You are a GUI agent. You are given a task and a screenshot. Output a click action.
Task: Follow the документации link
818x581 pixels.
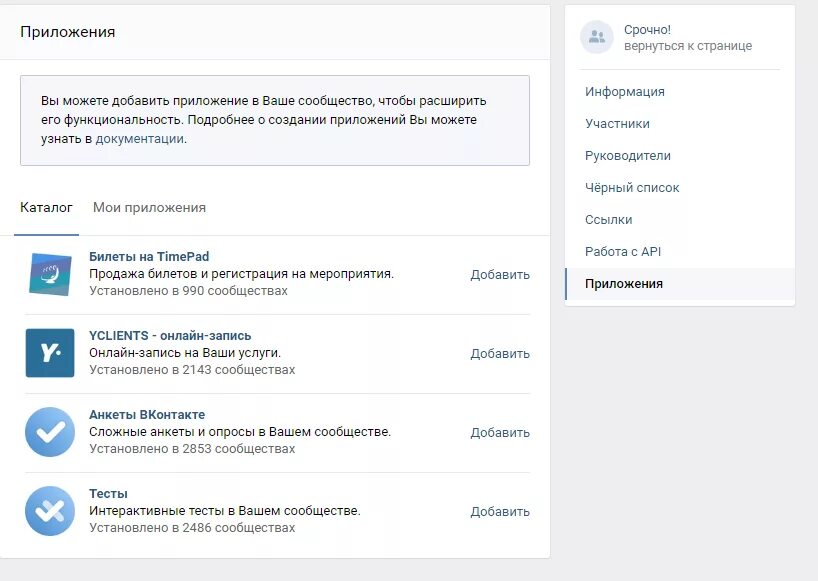[139, 139]
